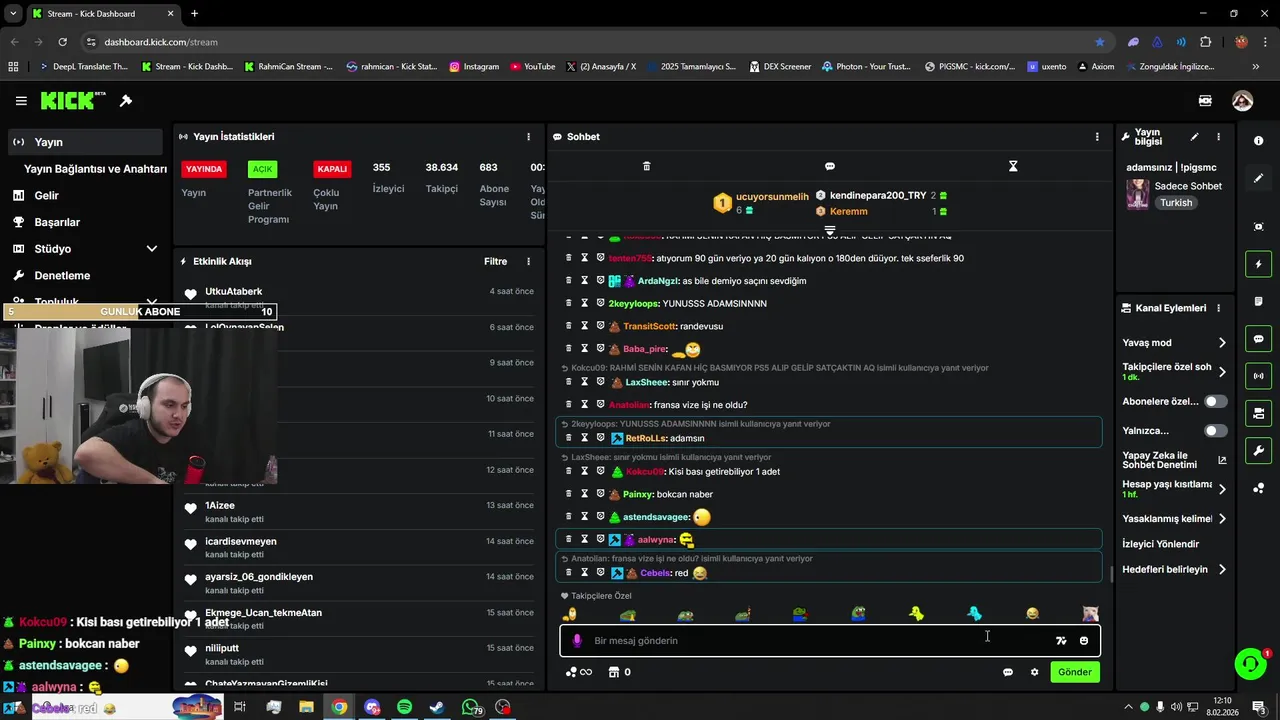Click the translate icon in message box
This screenshot has width=1280, height=720.
click(1061, 641)
